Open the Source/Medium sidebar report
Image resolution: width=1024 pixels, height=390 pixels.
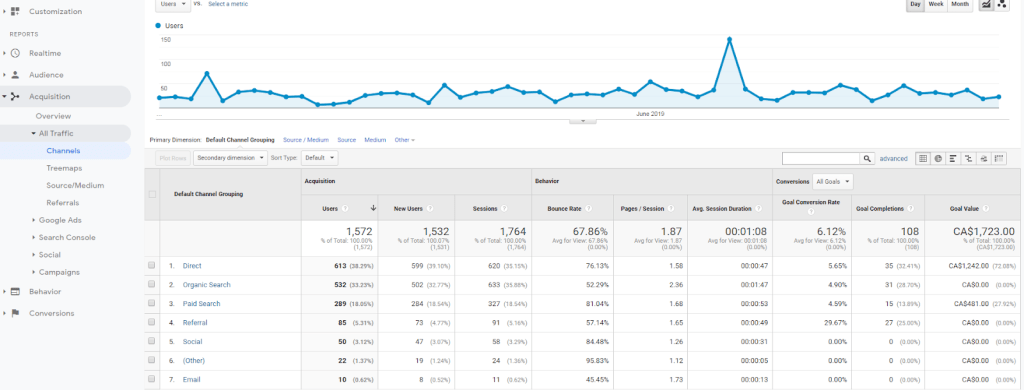75,186
